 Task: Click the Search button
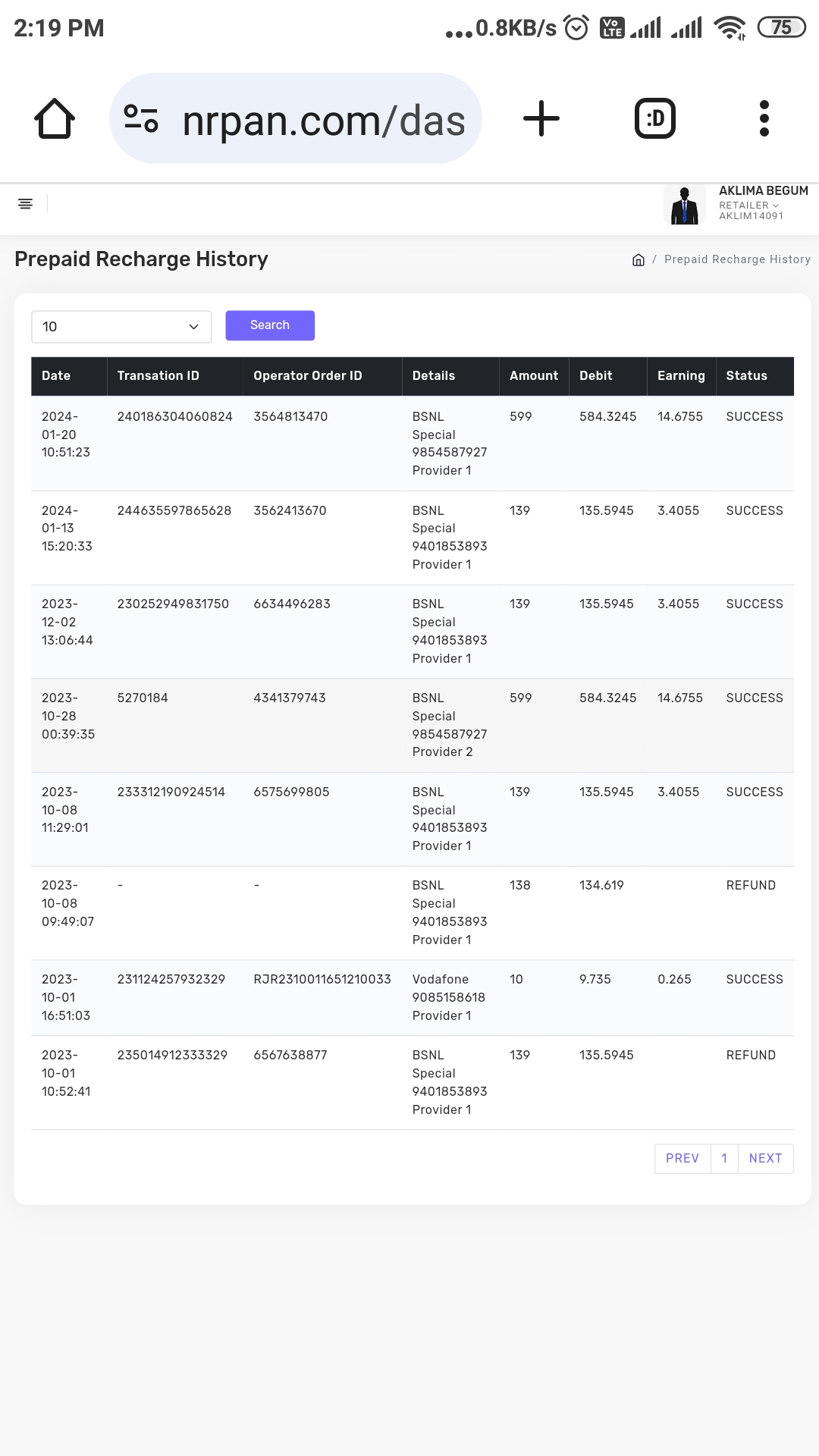270,325
